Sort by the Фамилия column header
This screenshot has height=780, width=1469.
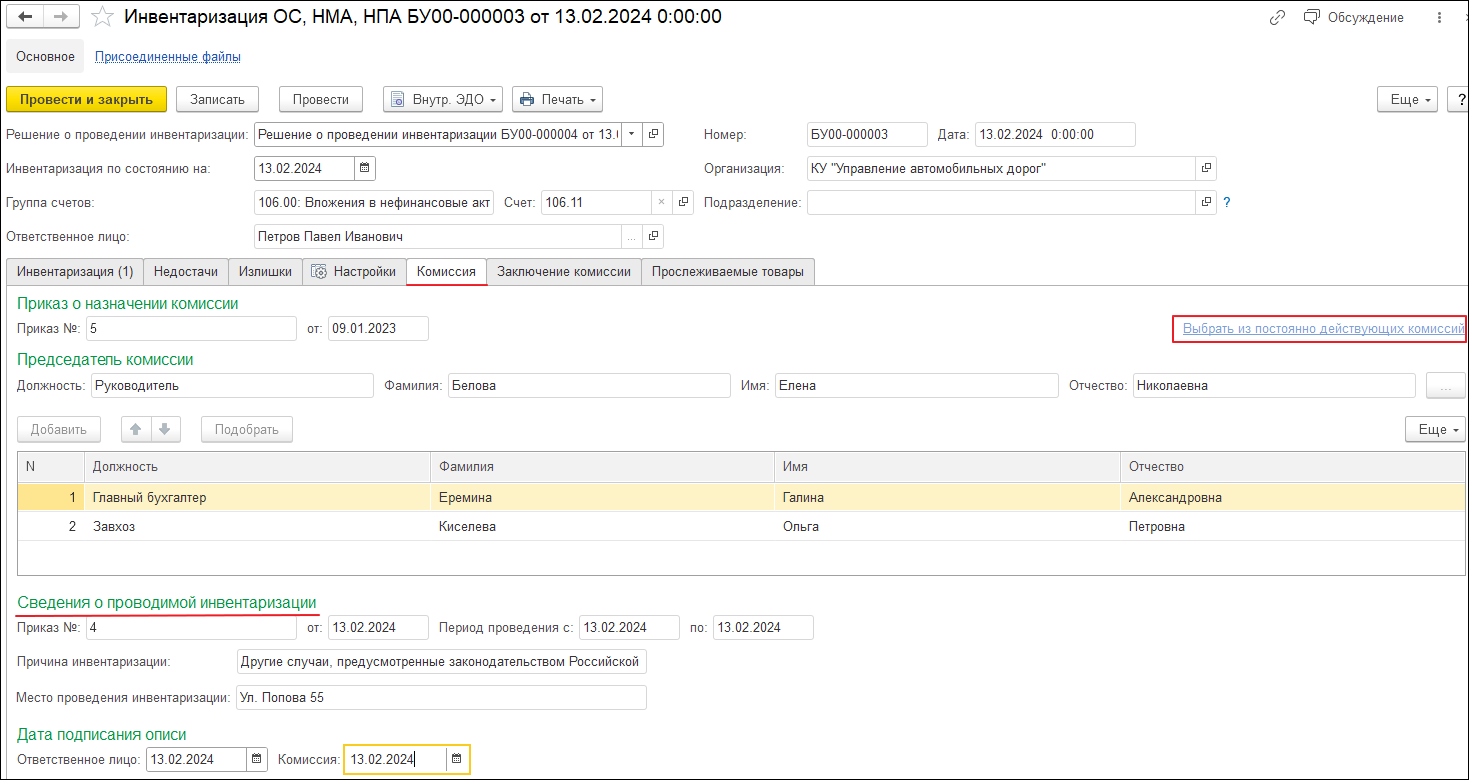pos(602,466)
